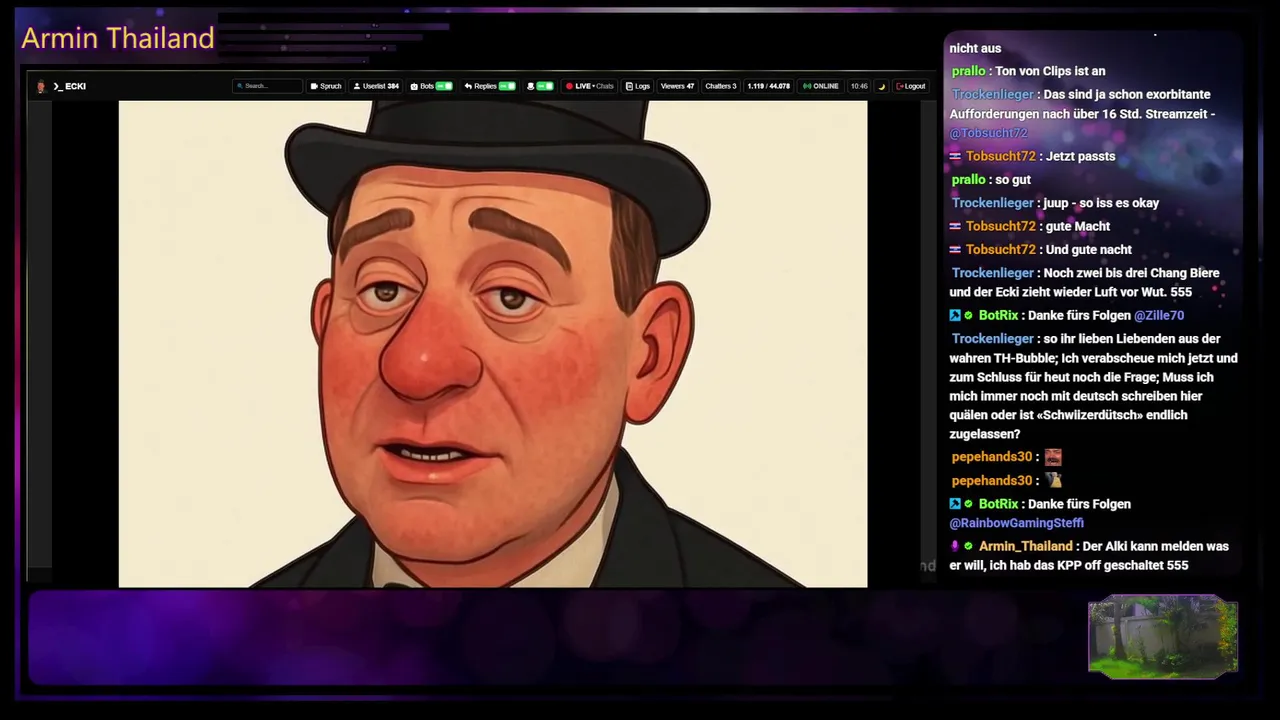Click the ONLINE status indicator
Screen dimensions: 1280x720
pos(821,86)
